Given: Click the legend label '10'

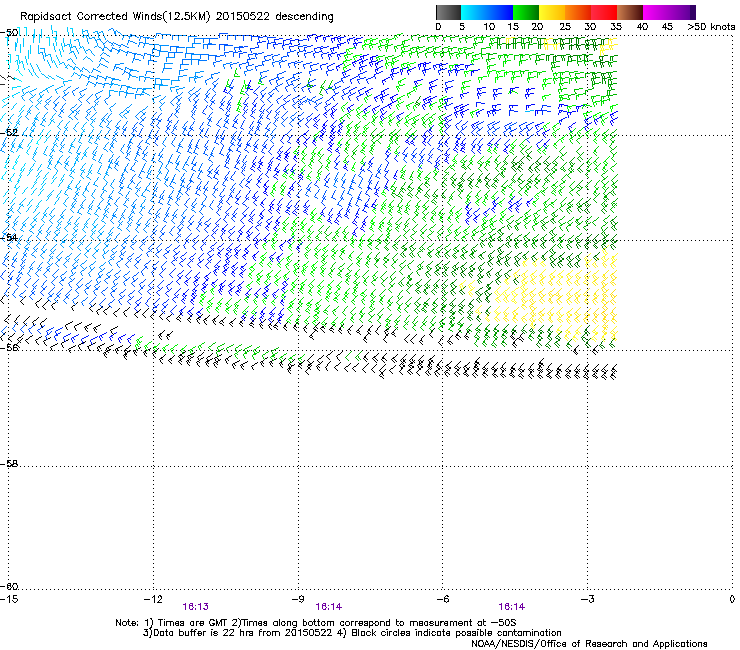Looking at the screenshot, I should tap(489, 27).
